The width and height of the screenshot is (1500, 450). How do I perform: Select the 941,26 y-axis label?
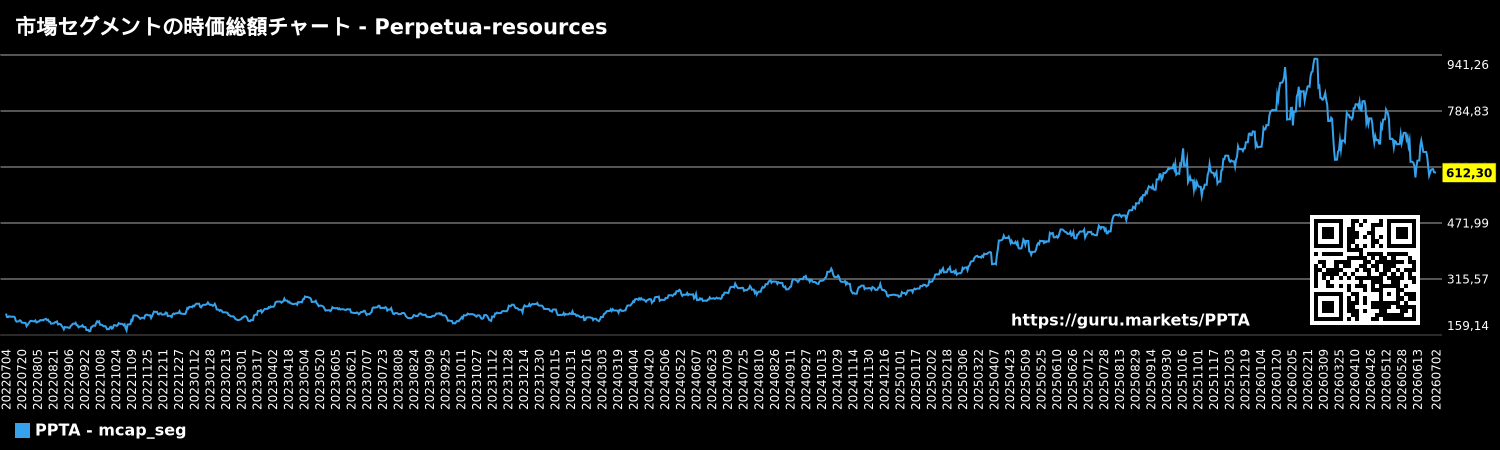pyautogui.click(x=1468, y=65)
